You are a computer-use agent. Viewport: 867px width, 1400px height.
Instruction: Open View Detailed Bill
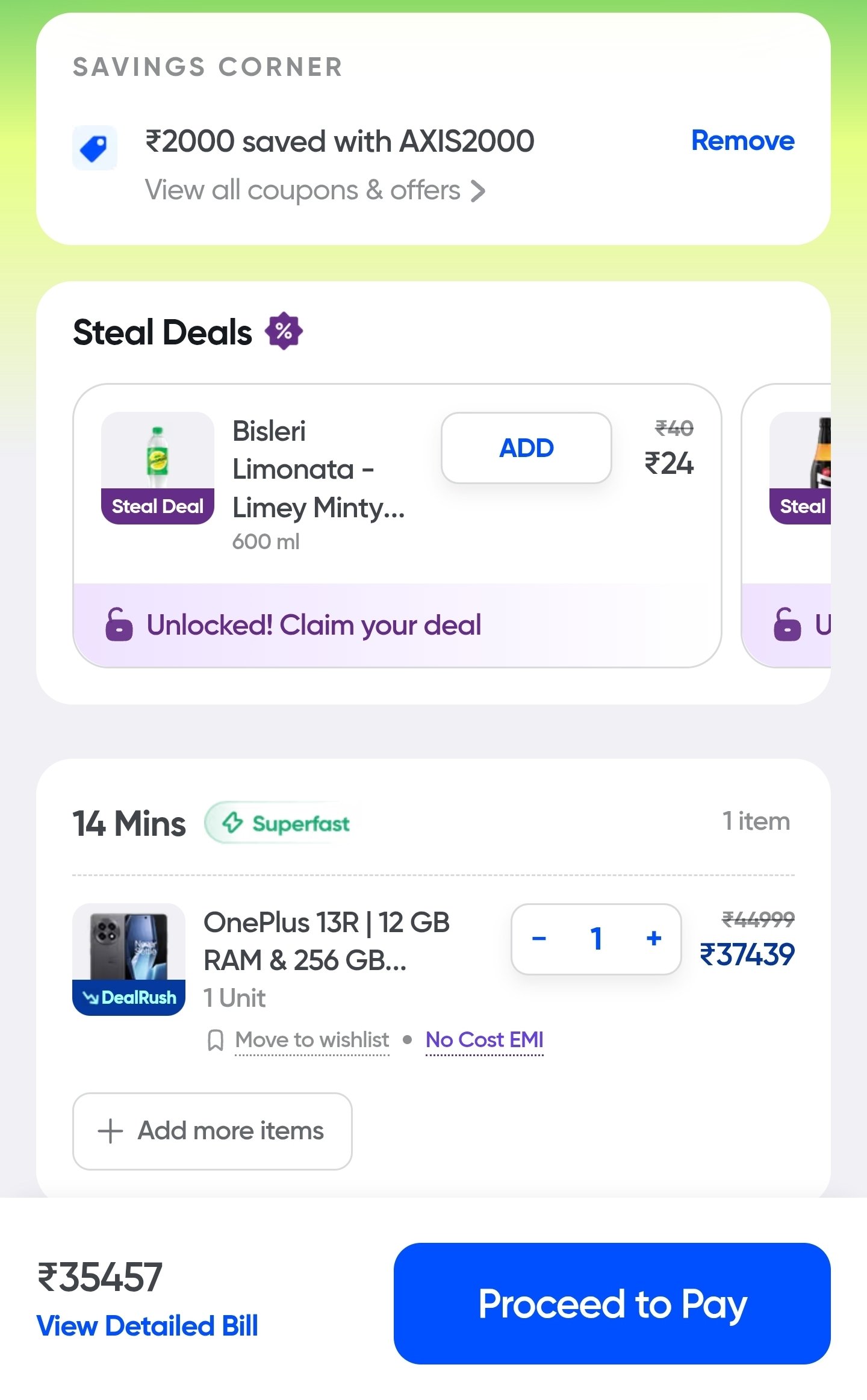tap(148, 1326)
